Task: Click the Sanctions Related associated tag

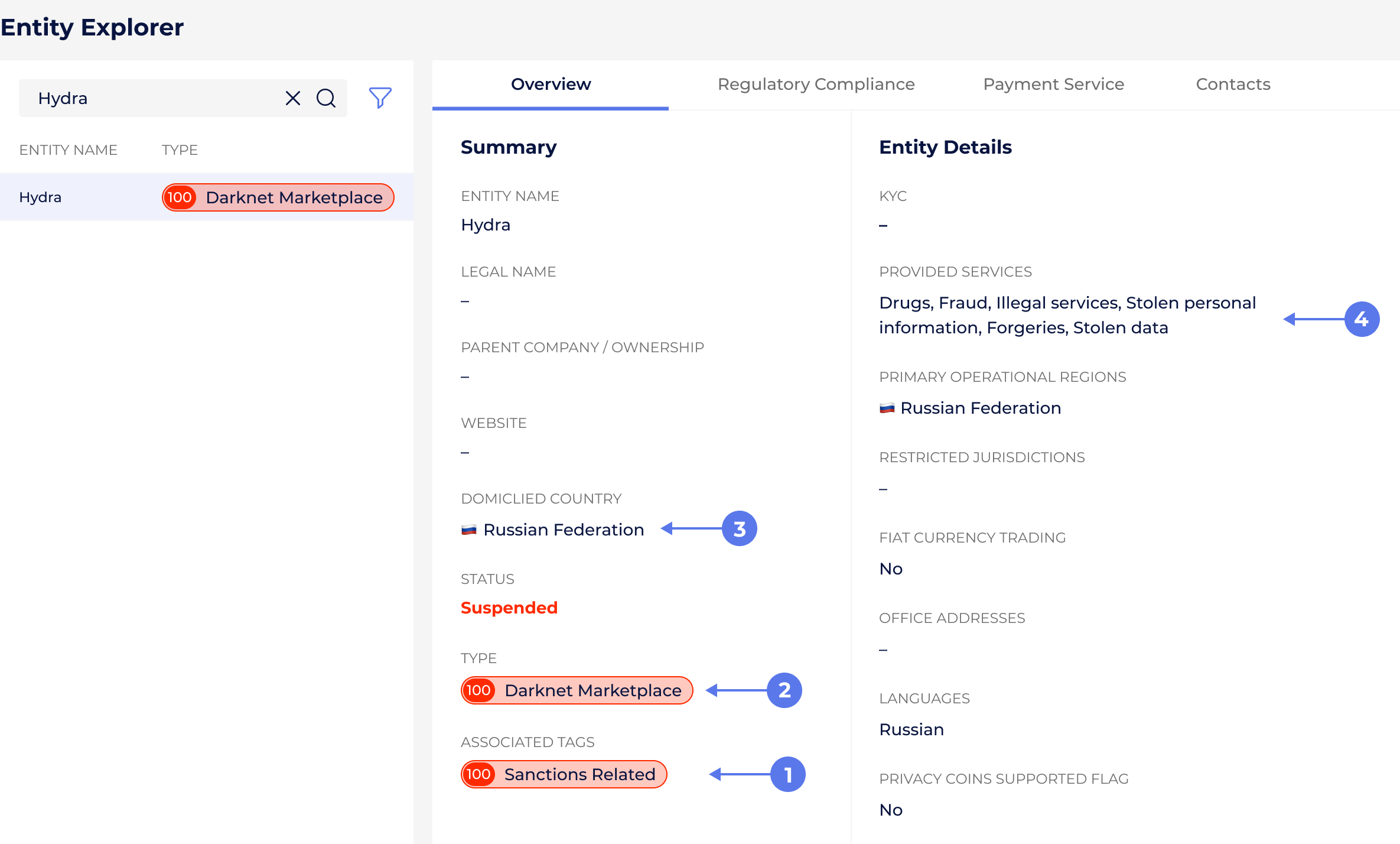Action: [564, 774]
